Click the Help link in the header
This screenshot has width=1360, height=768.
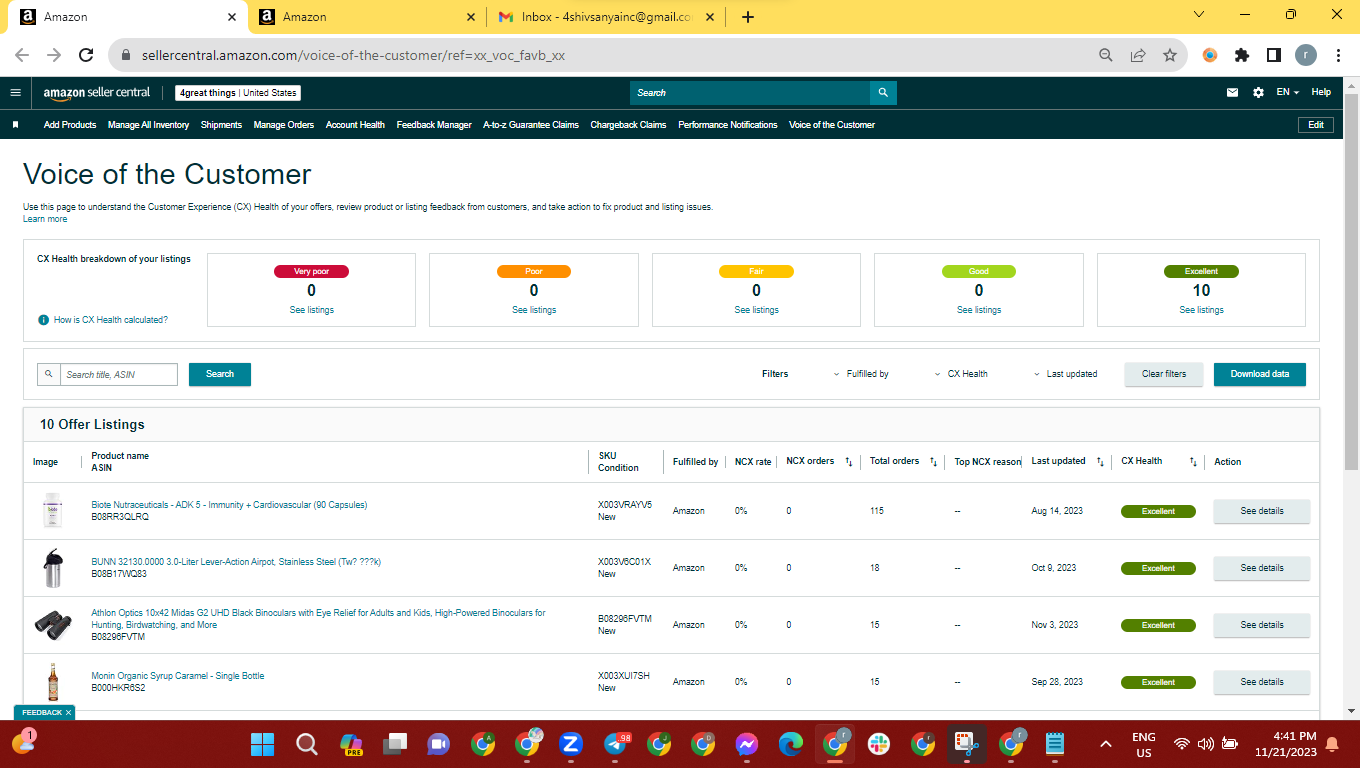pos(1321,92)
